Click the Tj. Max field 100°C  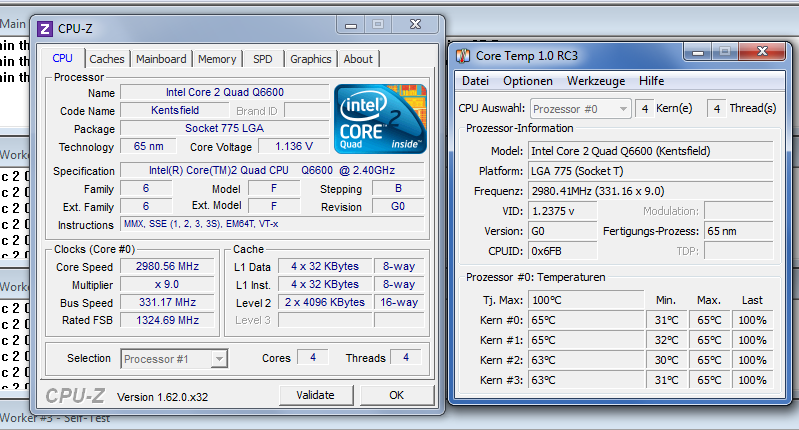click(586, 300)
